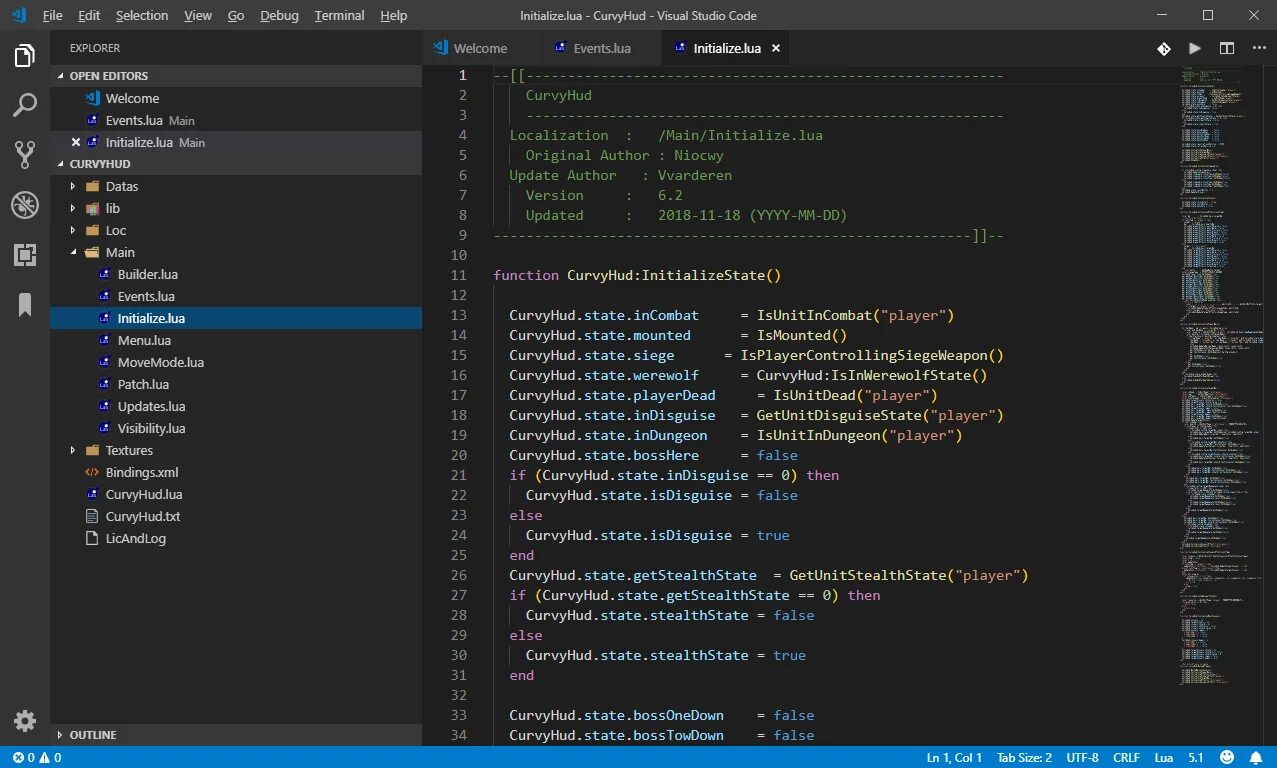Viewport: 1277px width, 768px height.
Task: Open the Bookmarks view icon
Action: click(25, 305)
